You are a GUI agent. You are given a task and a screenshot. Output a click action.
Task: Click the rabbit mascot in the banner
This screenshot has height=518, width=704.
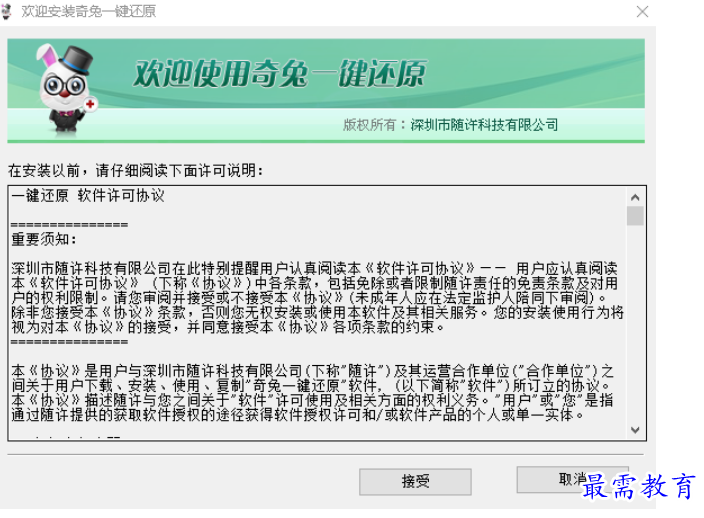[x=66, y=88]
